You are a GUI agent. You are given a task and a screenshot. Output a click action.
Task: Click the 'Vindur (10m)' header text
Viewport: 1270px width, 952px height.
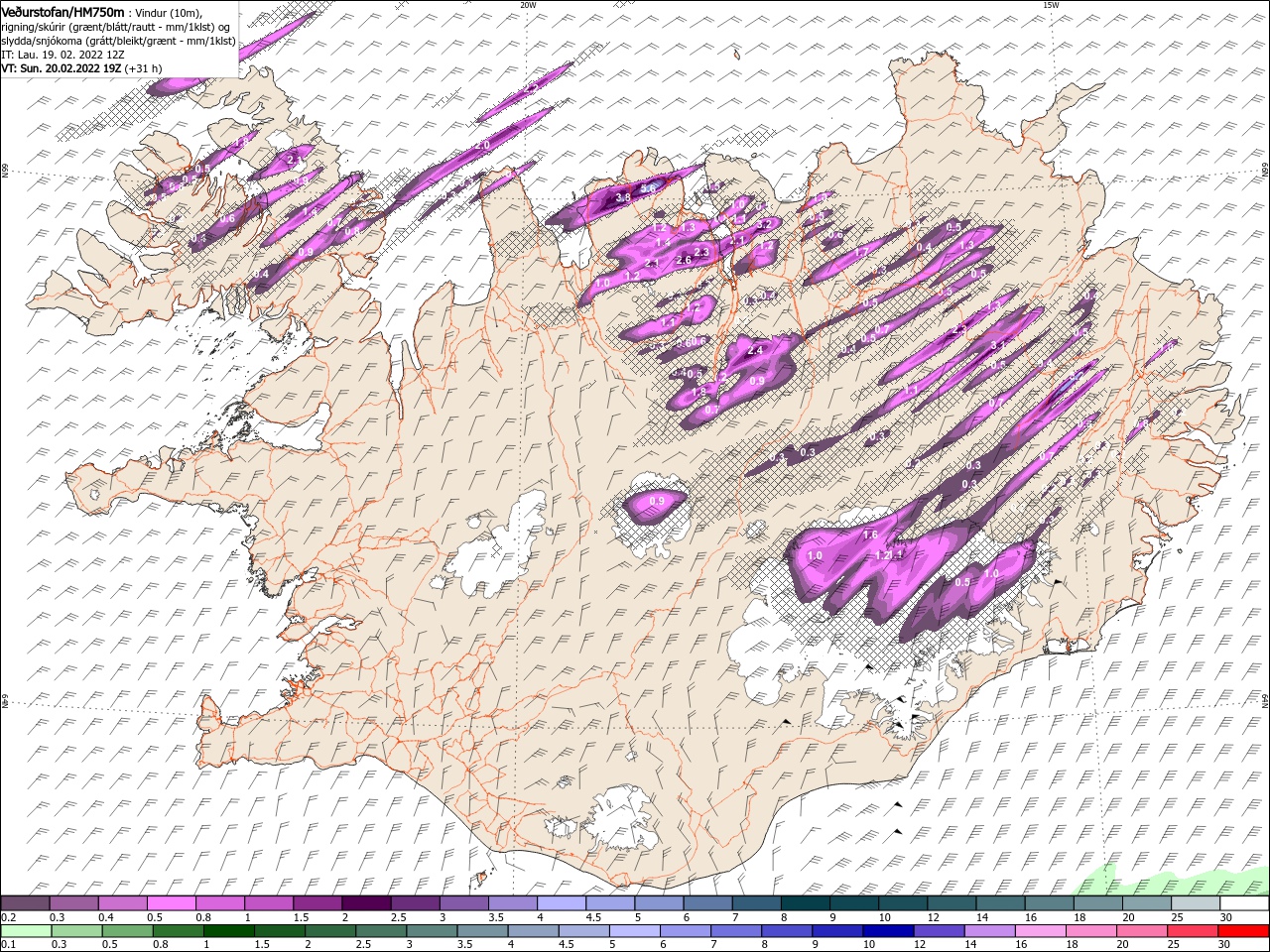[x=168, y=12]
